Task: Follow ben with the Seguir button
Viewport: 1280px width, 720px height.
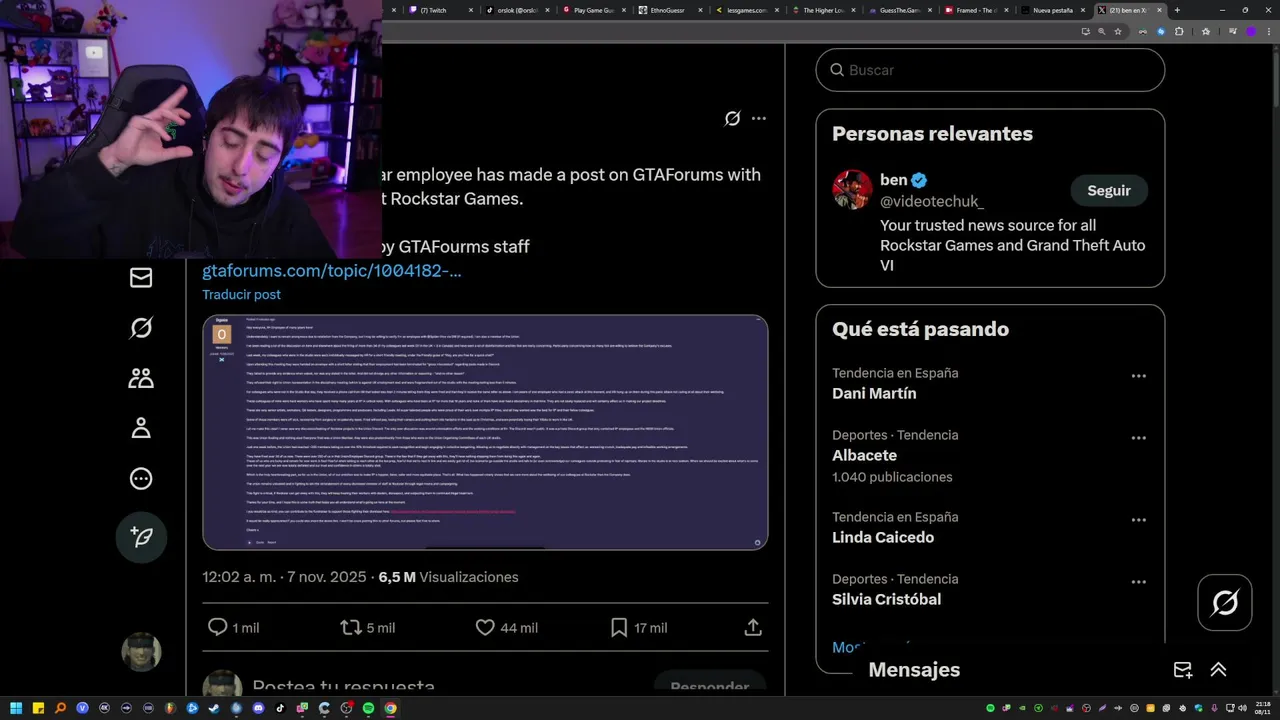Action: [1109, 190]
